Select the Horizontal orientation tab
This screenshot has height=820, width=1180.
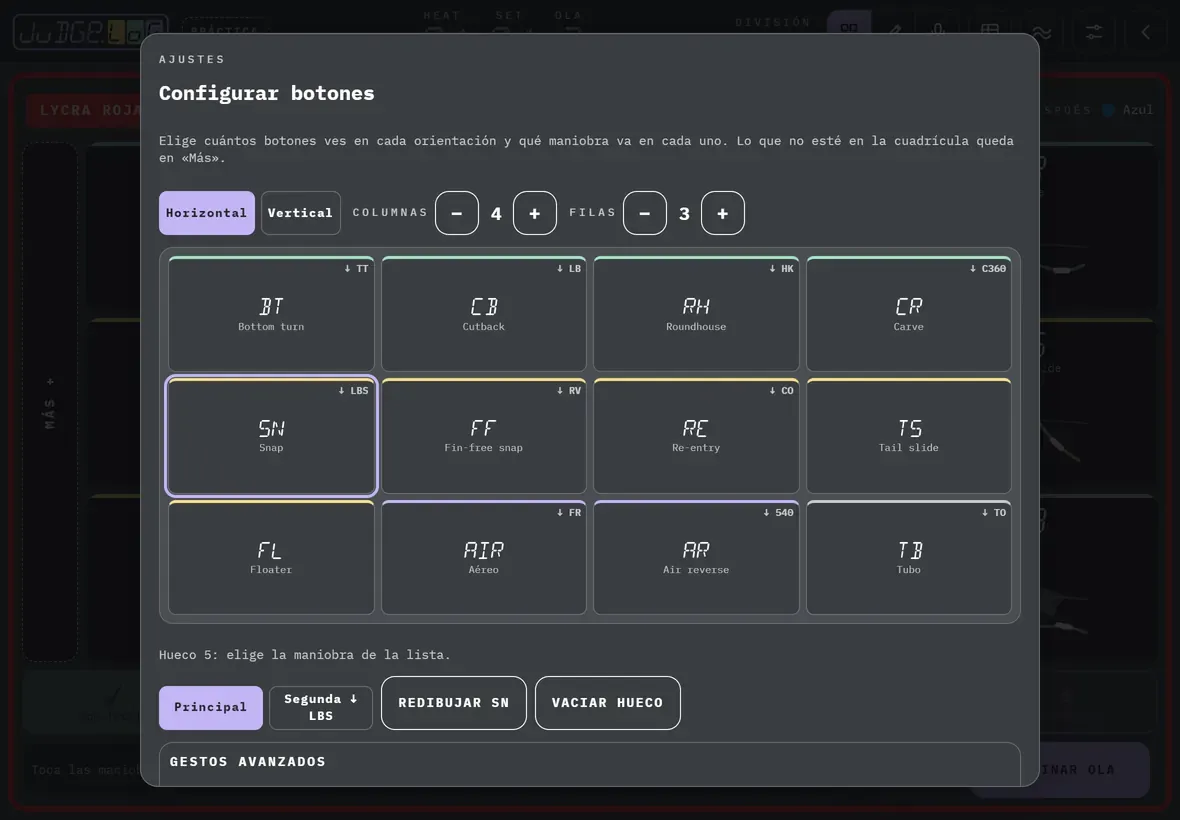tap(206, 213)
